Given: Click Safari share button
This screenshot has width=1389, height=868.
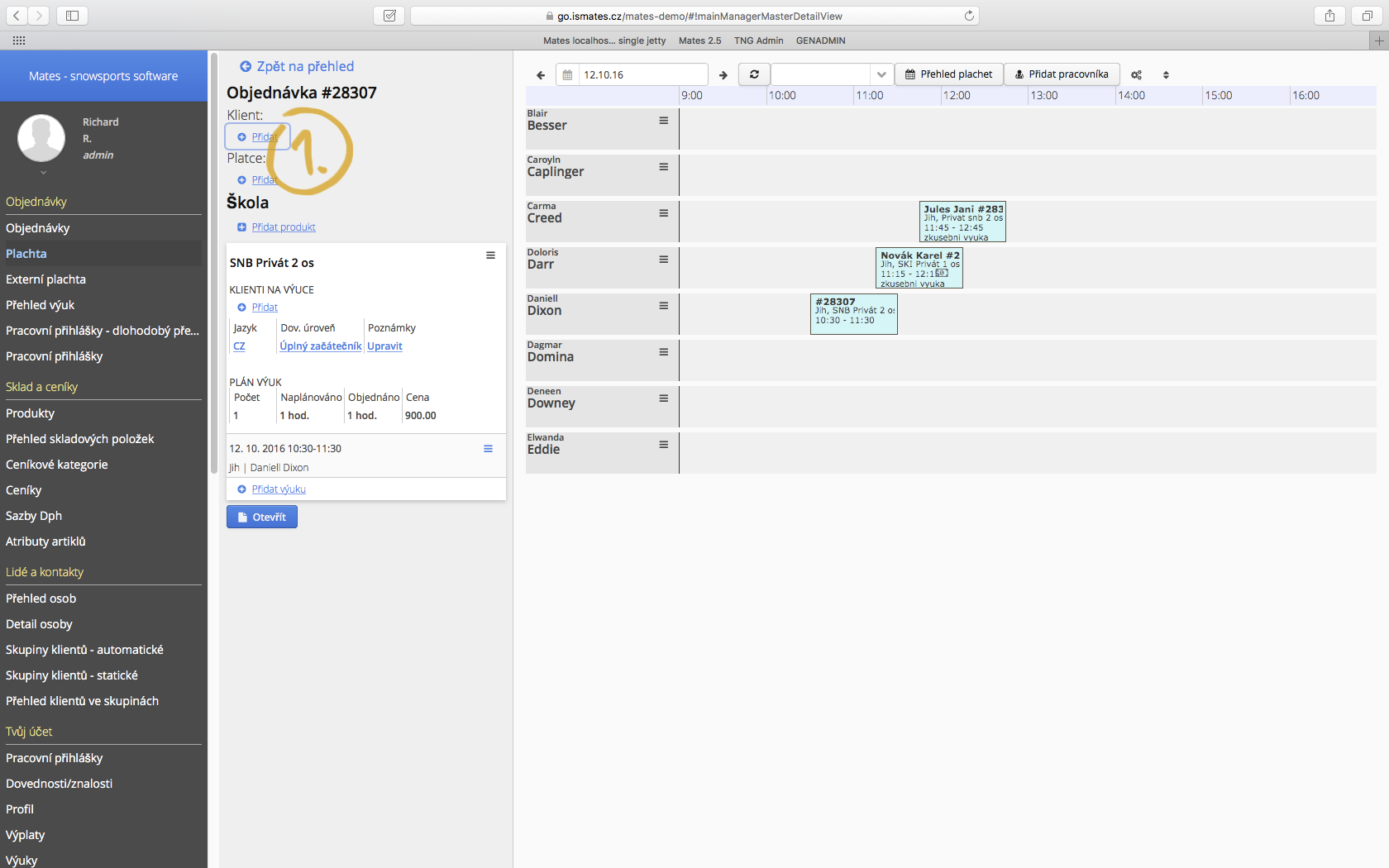Looking at the screenshot, I should coord(1329,16).
